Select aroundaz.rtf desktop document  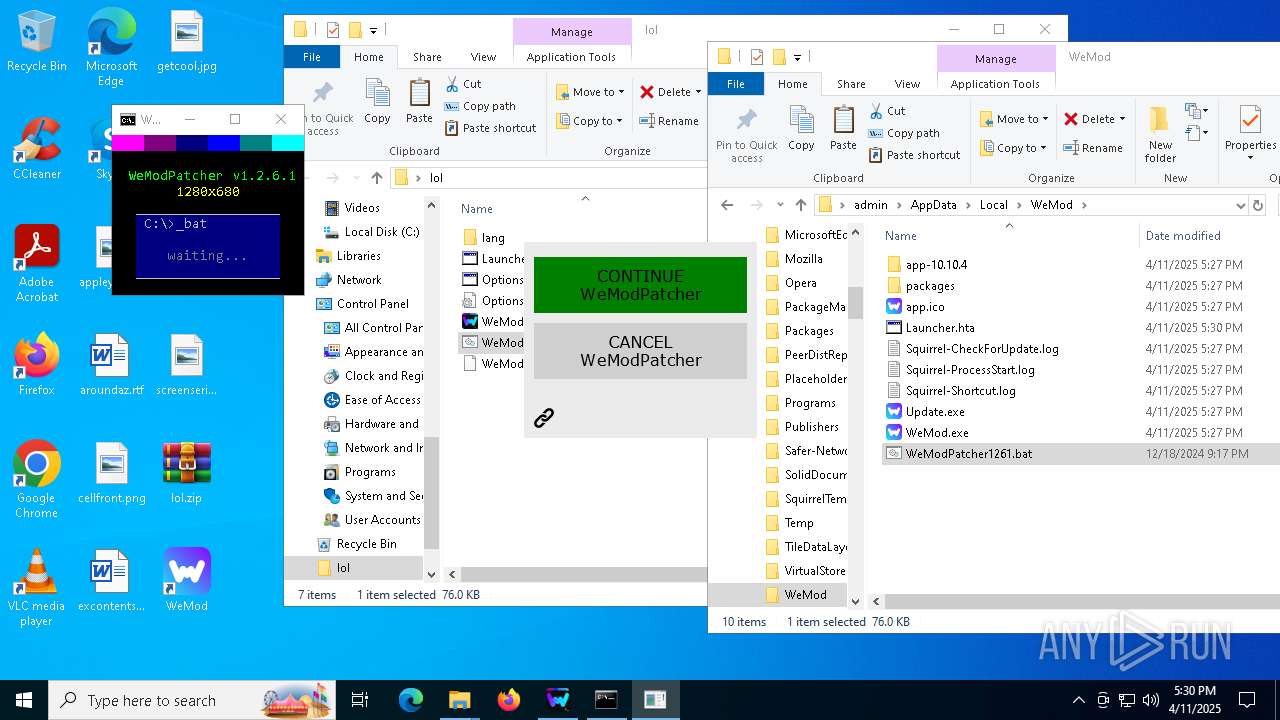click(x=111, y=365)
